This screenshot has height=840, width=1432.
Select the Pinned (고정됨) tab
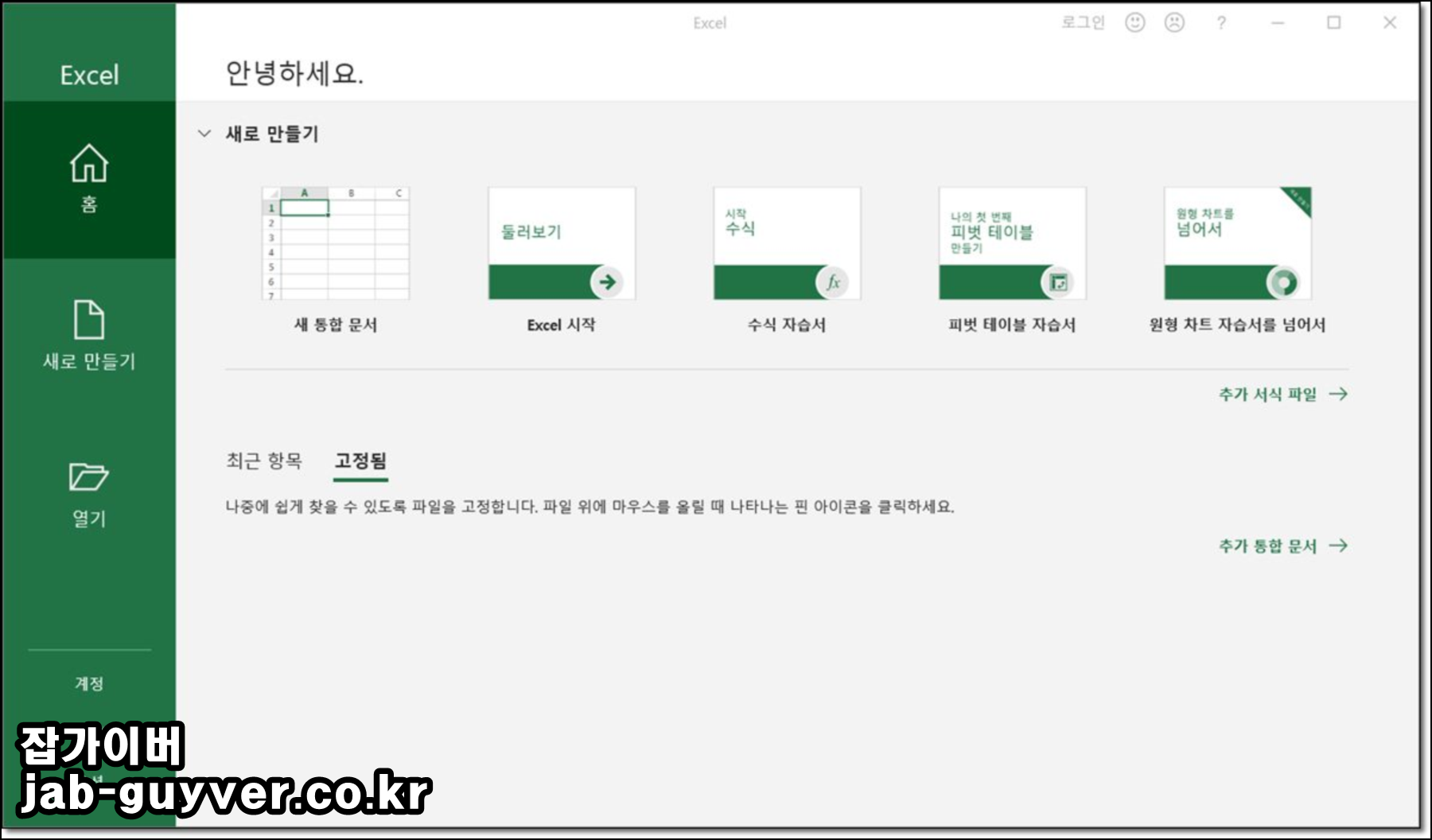click(360, 461)
